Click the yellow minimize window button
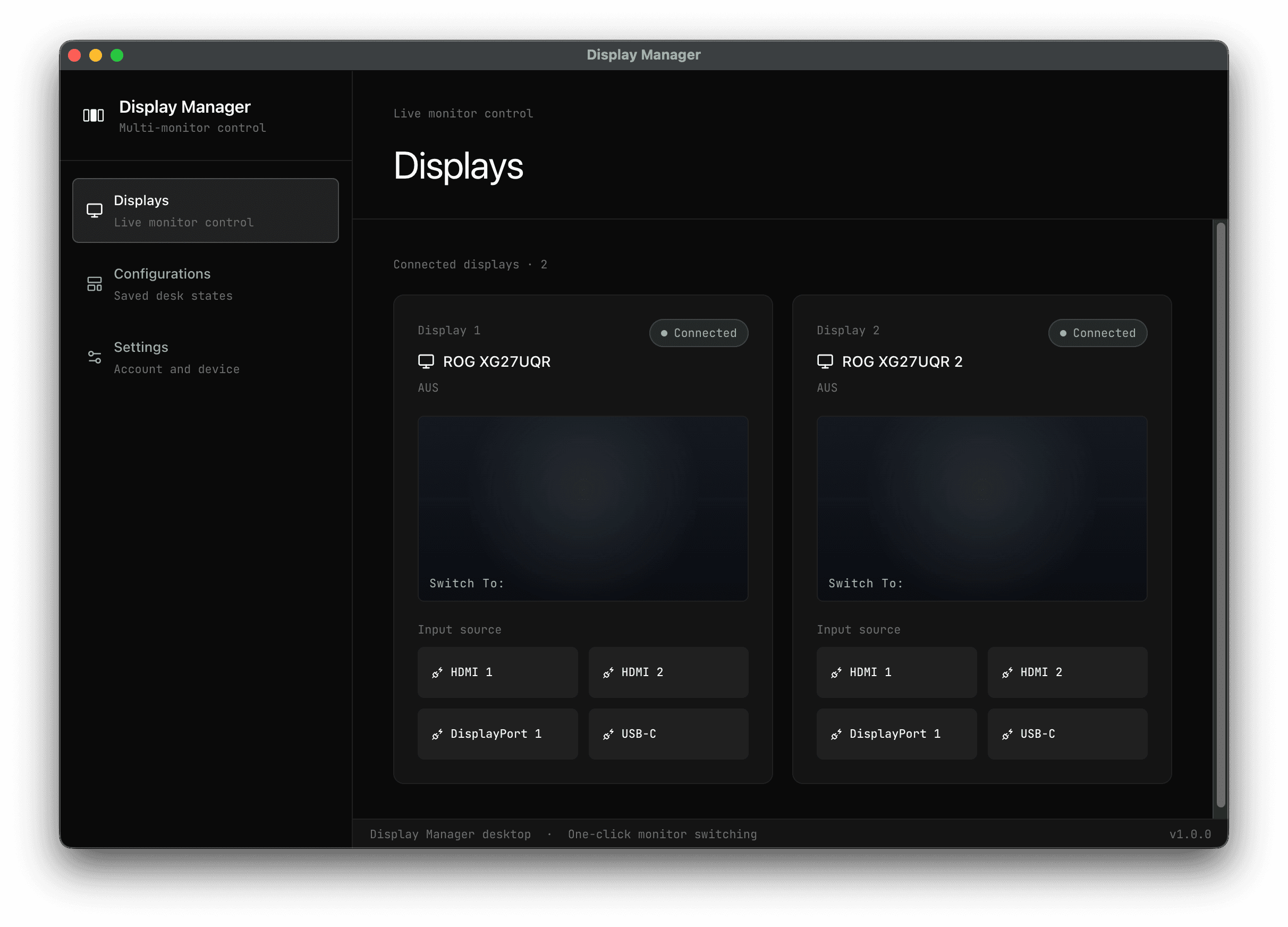Screen dimensions: 1288x927 [96, 55]
